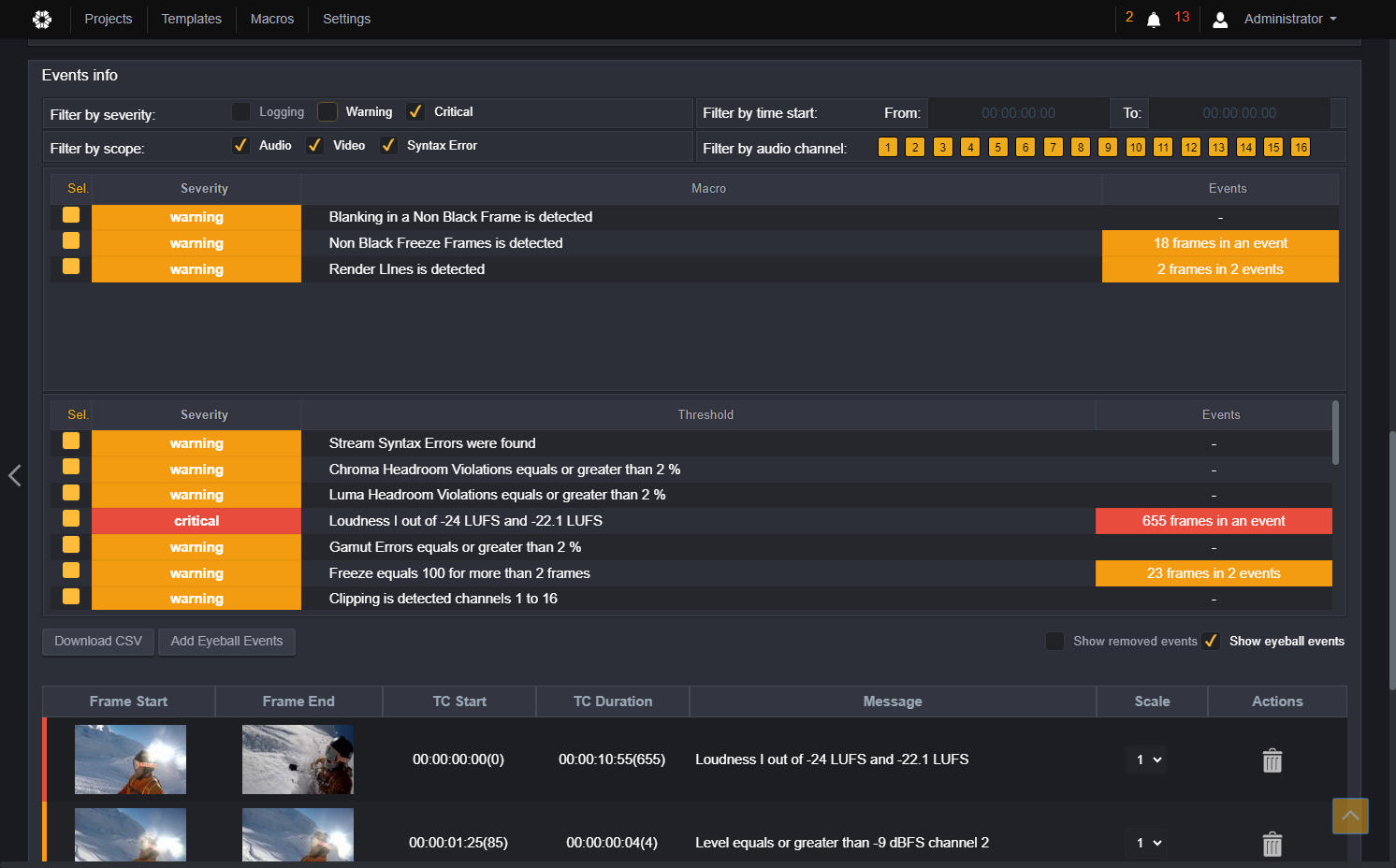
Task: Enable the Logging severity filter
Action: click(x=241, y=112)
